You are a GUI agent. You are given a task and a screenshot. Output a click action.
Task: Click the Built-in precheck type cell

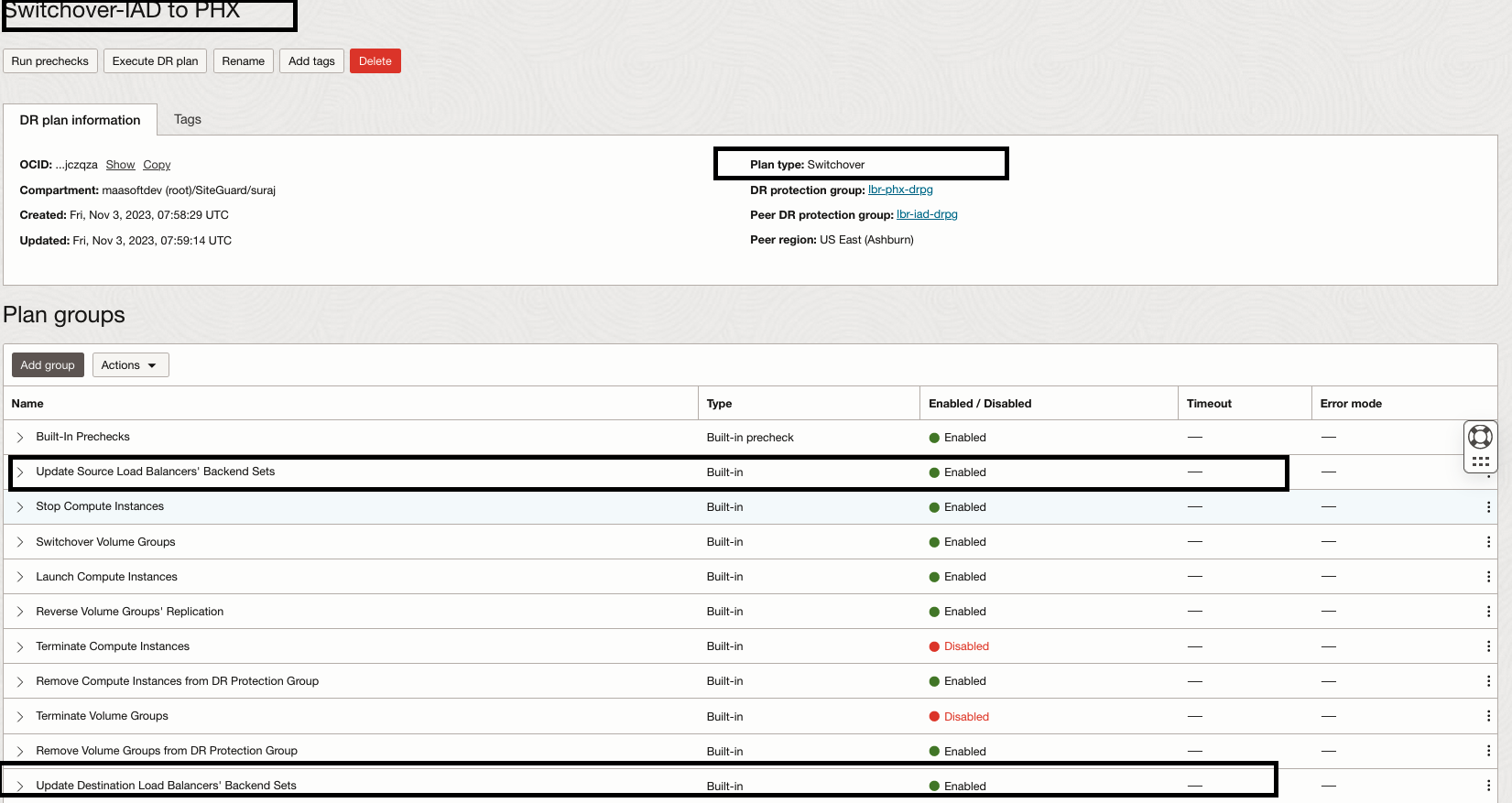point(750,438)
